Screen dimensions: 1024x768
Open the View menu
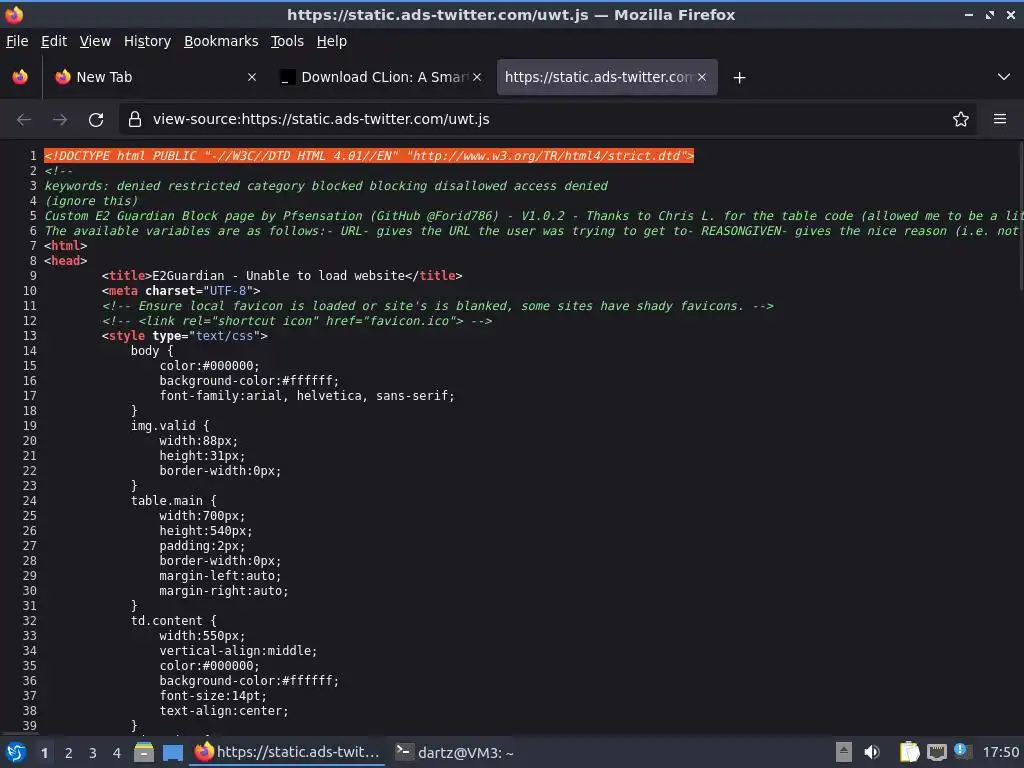pyautogui.click(x=95, y=41)
